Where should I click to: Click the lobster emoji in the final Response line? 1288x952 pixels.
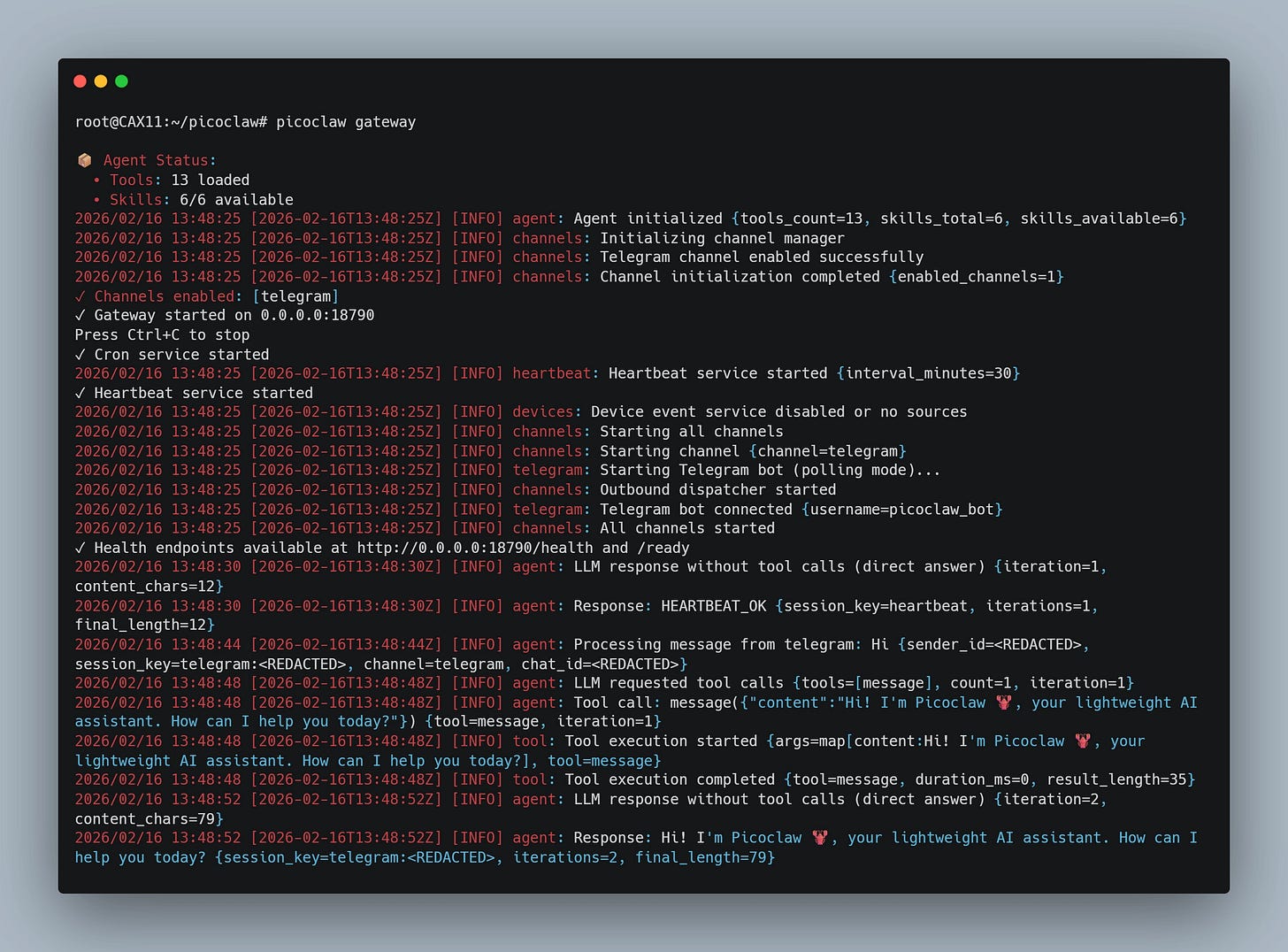pyautogui.click(x=819, y=838)
